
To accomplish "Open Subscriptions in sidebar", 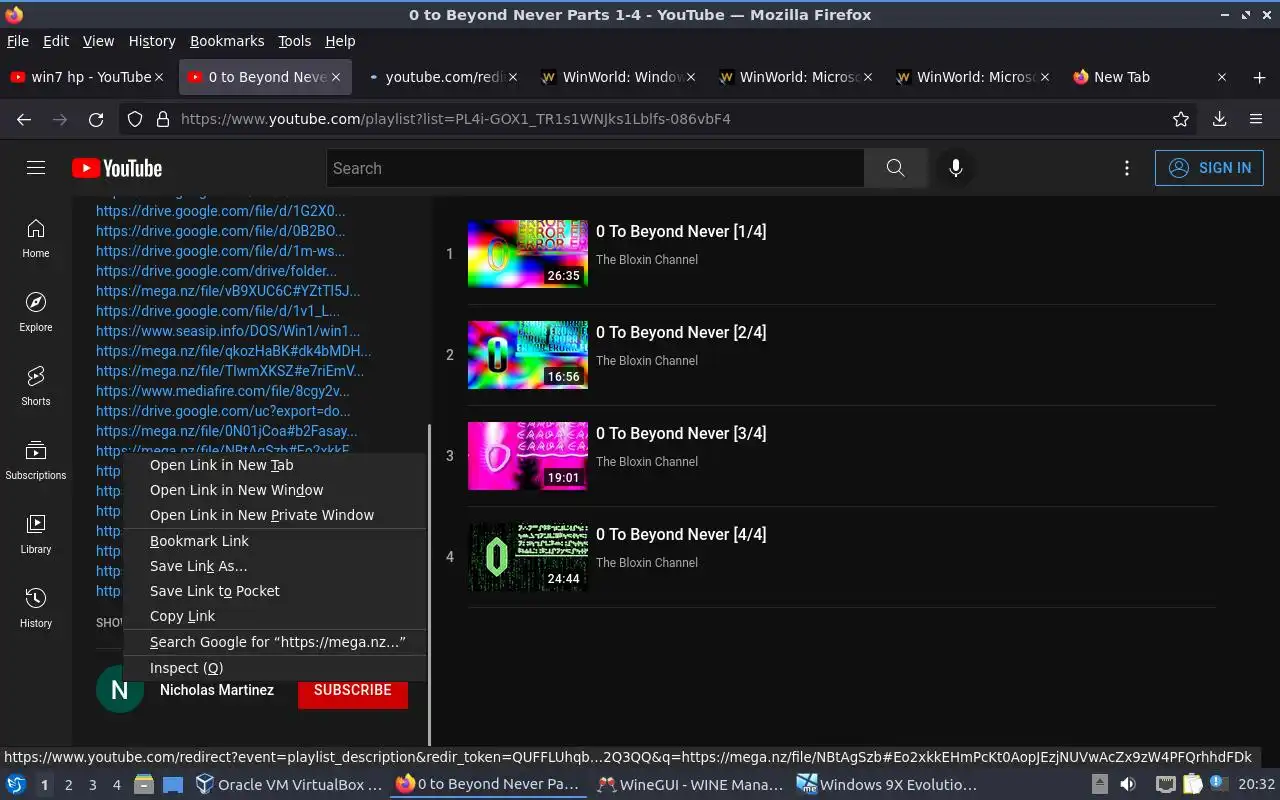I will pos(36,460).
